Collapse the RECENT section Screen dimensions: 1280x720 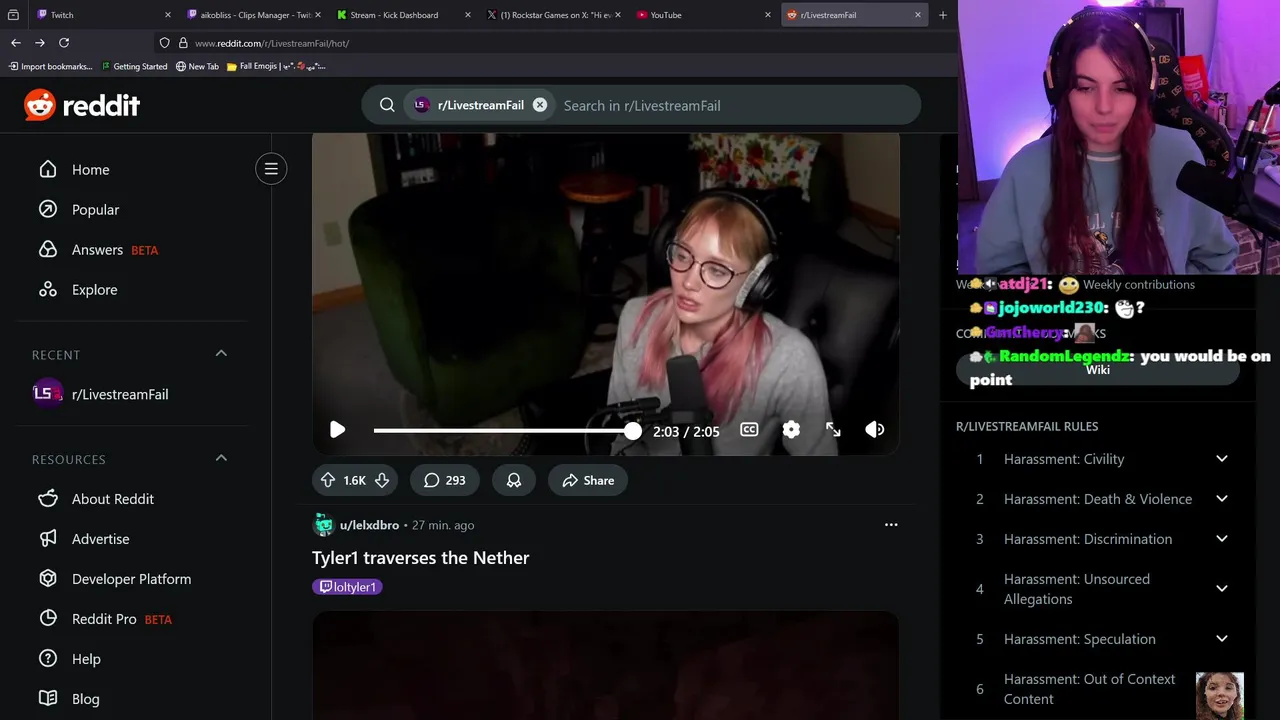click(221, 354)
